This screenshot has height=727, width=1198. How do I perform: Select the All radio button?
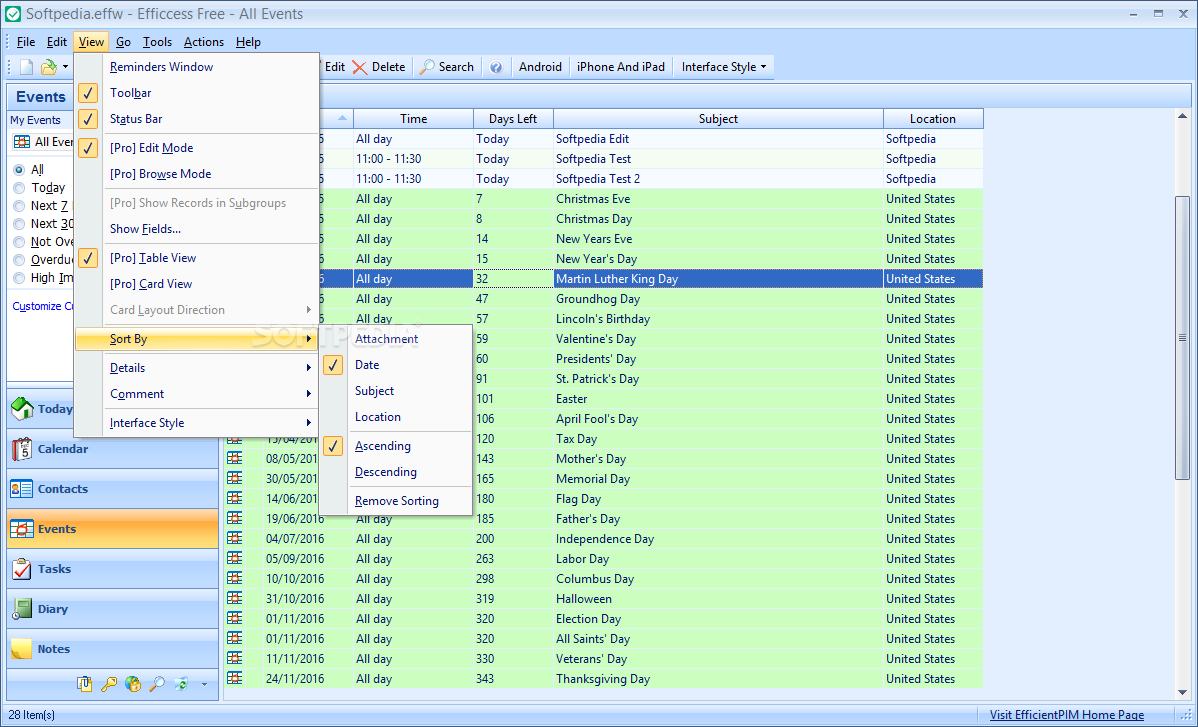click(x=19, y=170)
